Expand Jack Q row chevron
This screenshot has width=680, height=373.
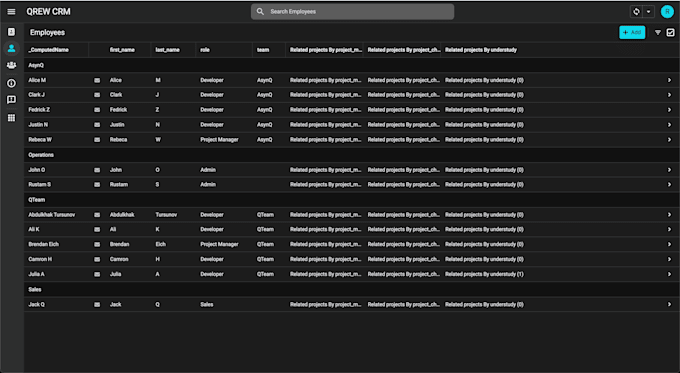click(669, 304)
